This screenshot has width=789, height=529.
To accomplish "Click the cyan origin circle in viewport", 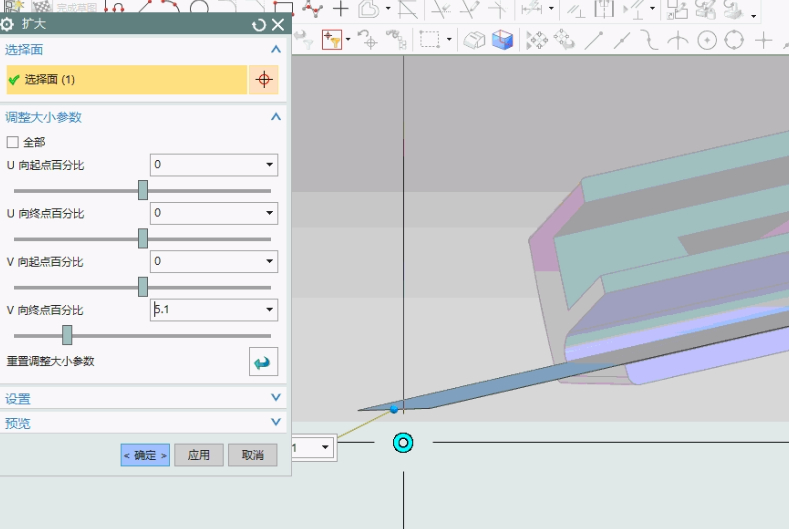I will coord(403,442).
